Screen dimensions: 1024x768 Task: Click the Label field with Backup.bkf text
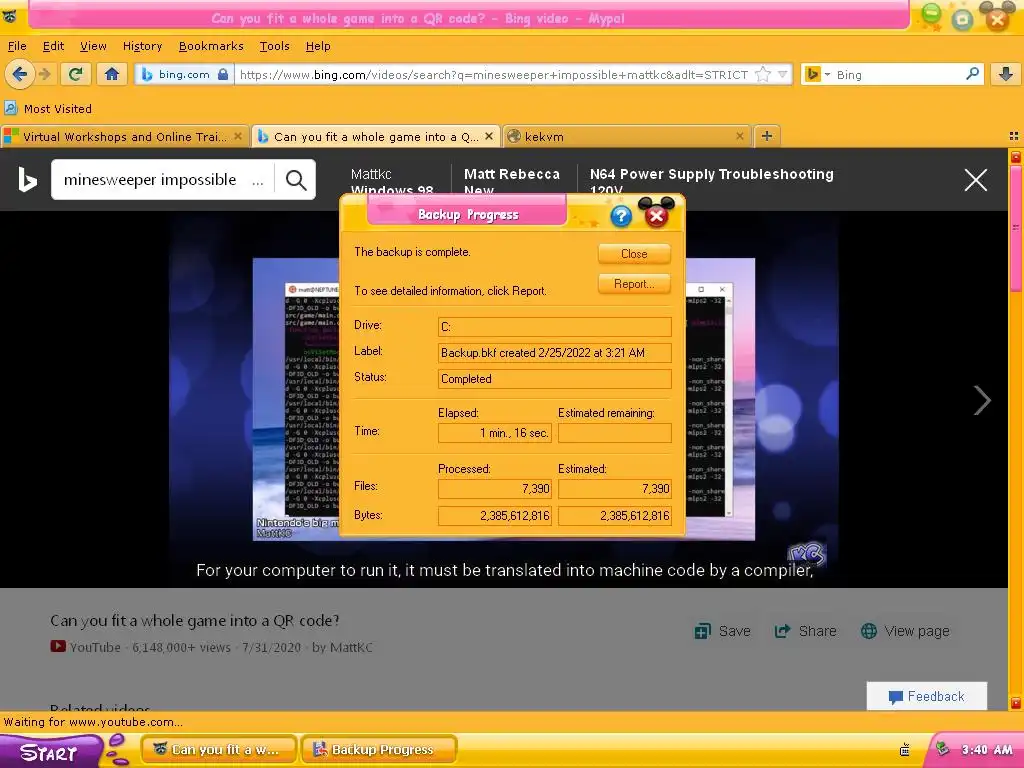[x=554, y=353]
